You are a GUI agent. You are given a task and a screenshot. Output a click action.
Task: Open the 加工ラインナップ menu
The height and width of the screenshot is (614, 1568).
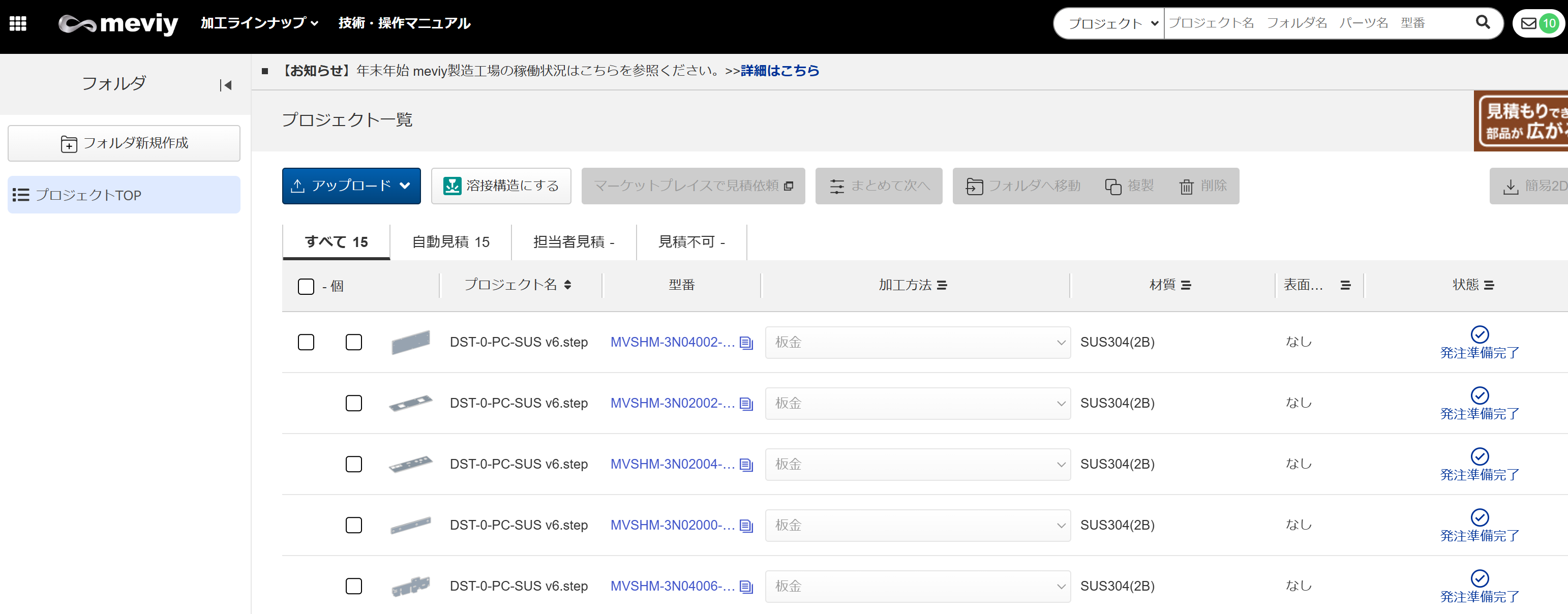pyautogui.click(x=259, y=23)
